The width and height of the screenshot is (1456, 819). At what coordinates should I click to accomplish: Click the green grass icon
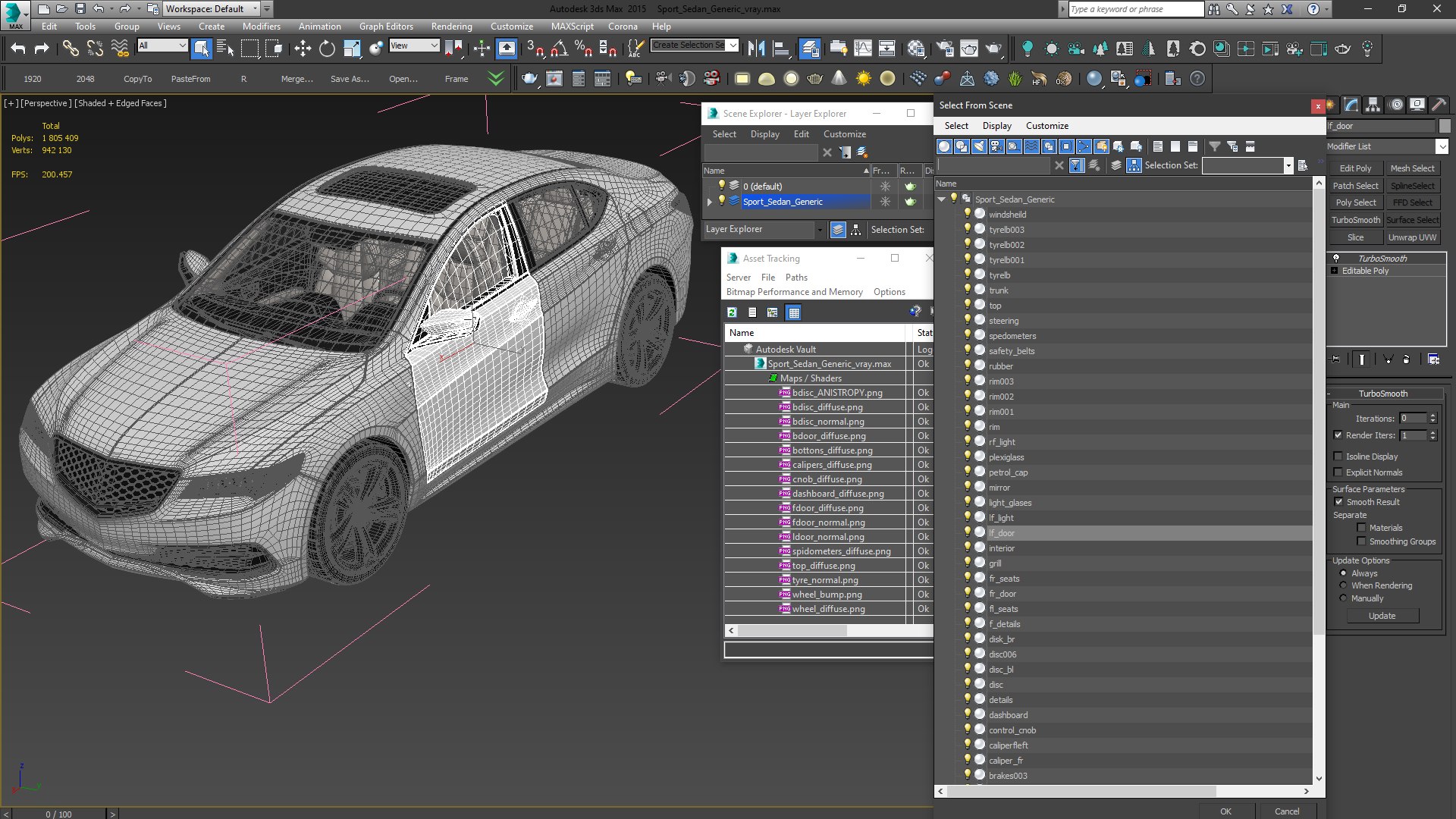tap(1015, 78)
